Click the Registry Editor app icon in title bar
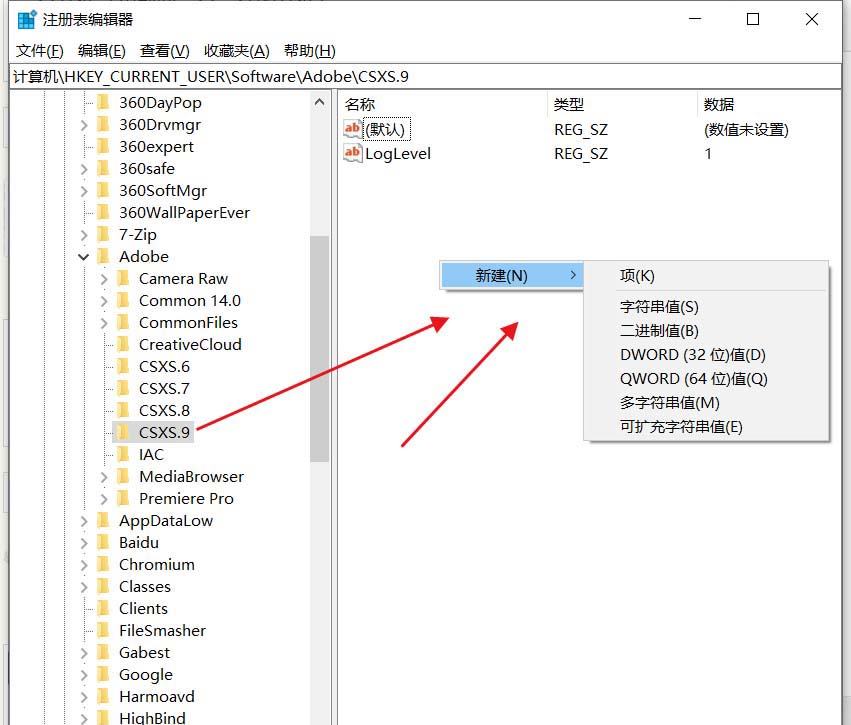Viewport: 851px width, 725px height. [x=27, y=20]
